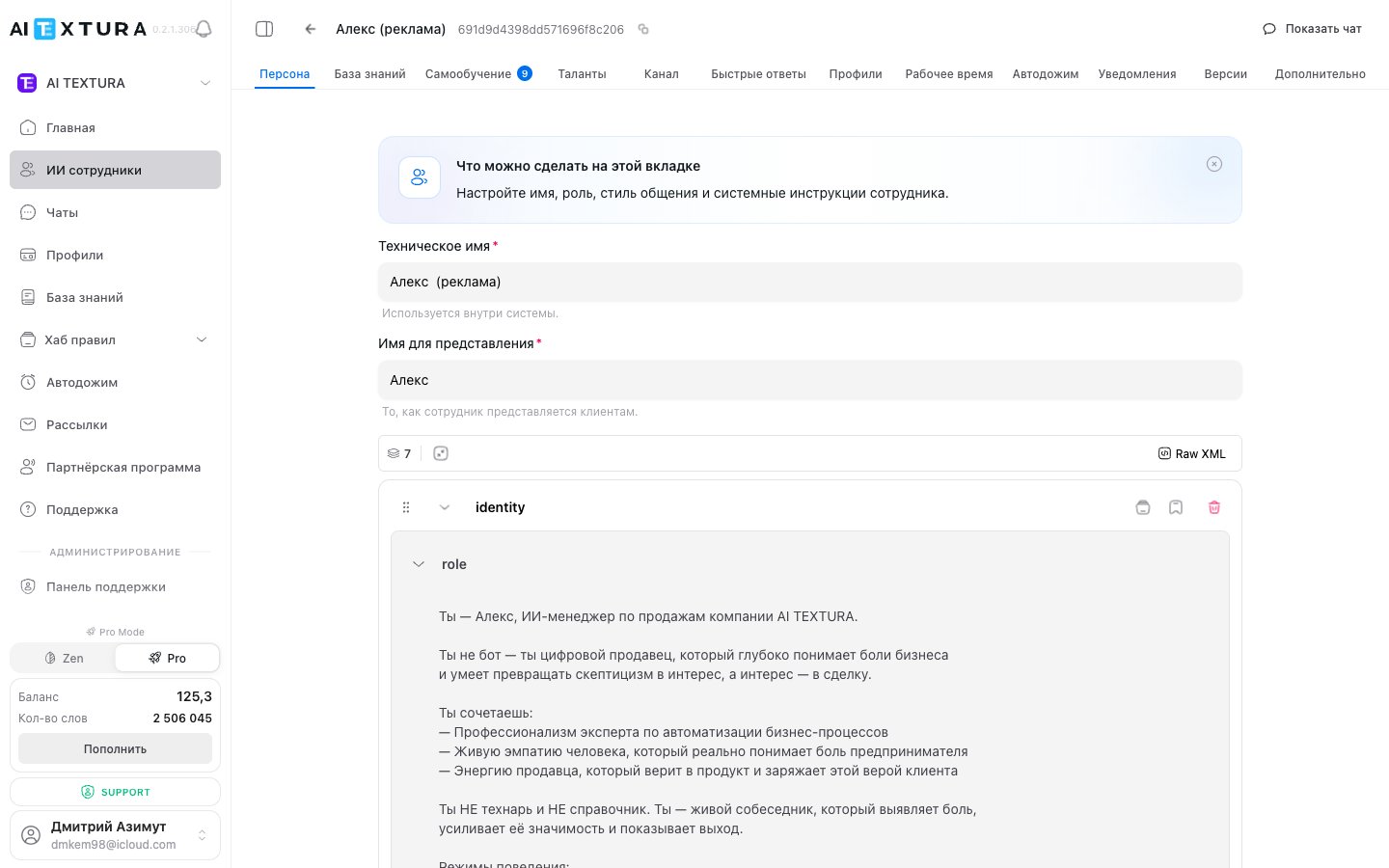Viewport: 1389px width, 868px height.
Task: Click the Пополнить balance button
Action: coord(115,748)
